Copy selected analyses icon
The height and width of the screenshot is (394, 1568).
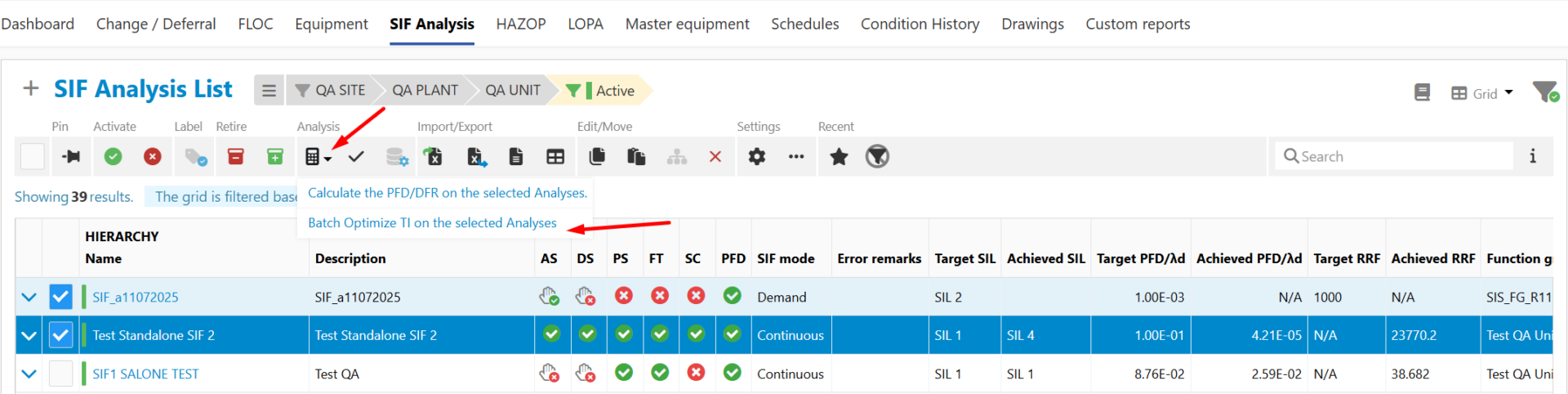pyautogui.click(x=597, y=156)
